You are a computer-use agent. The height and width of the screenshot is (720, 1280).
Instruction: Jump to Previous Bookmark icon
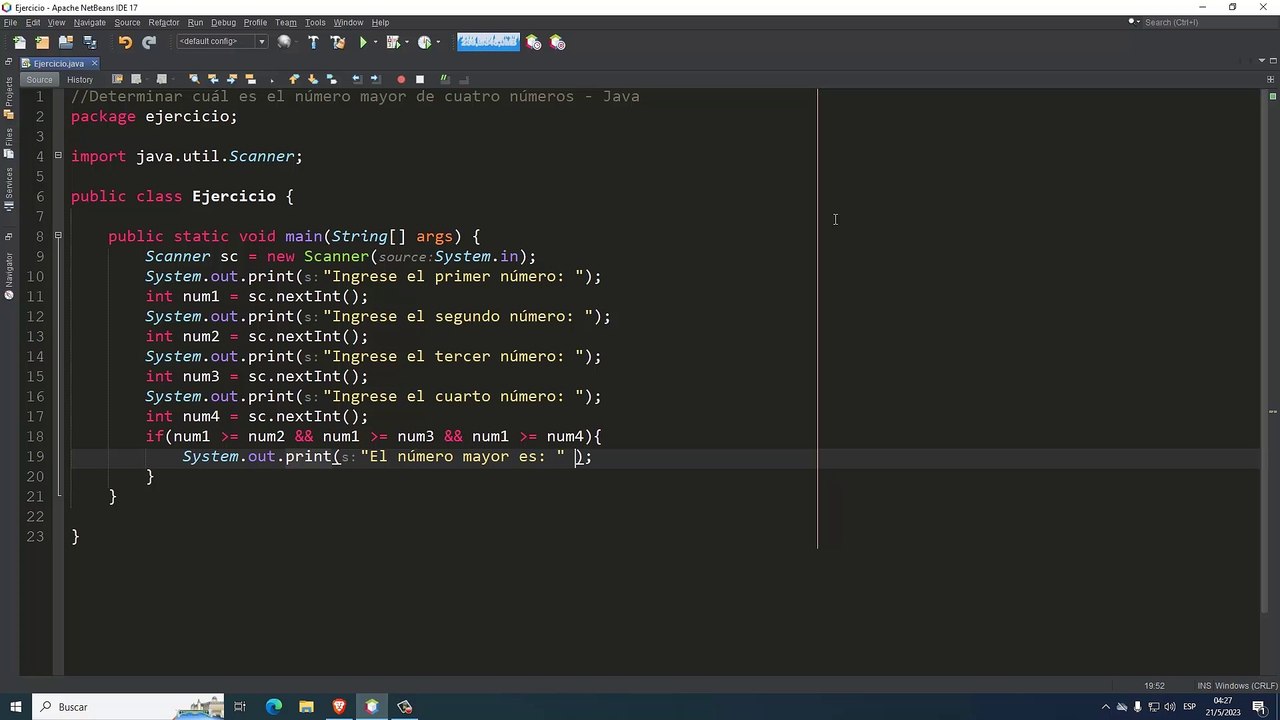tap(294, 79)
